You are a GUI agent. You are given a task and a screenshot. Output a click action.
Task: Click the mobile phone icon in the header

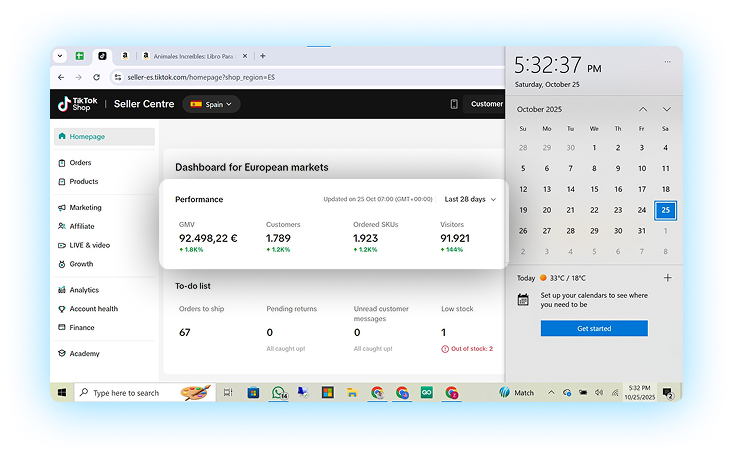(x=453, y=104)
